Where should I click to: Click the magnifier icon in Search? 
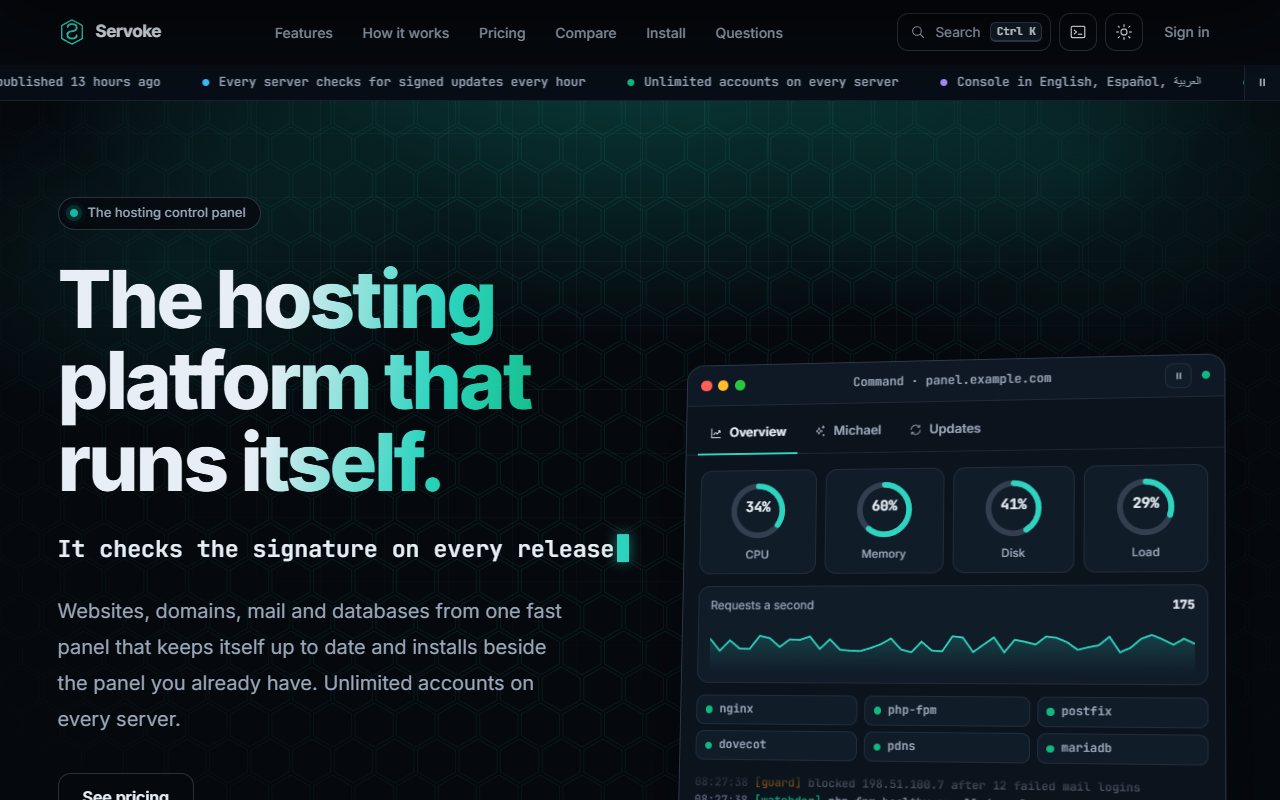tap(917, 32)
